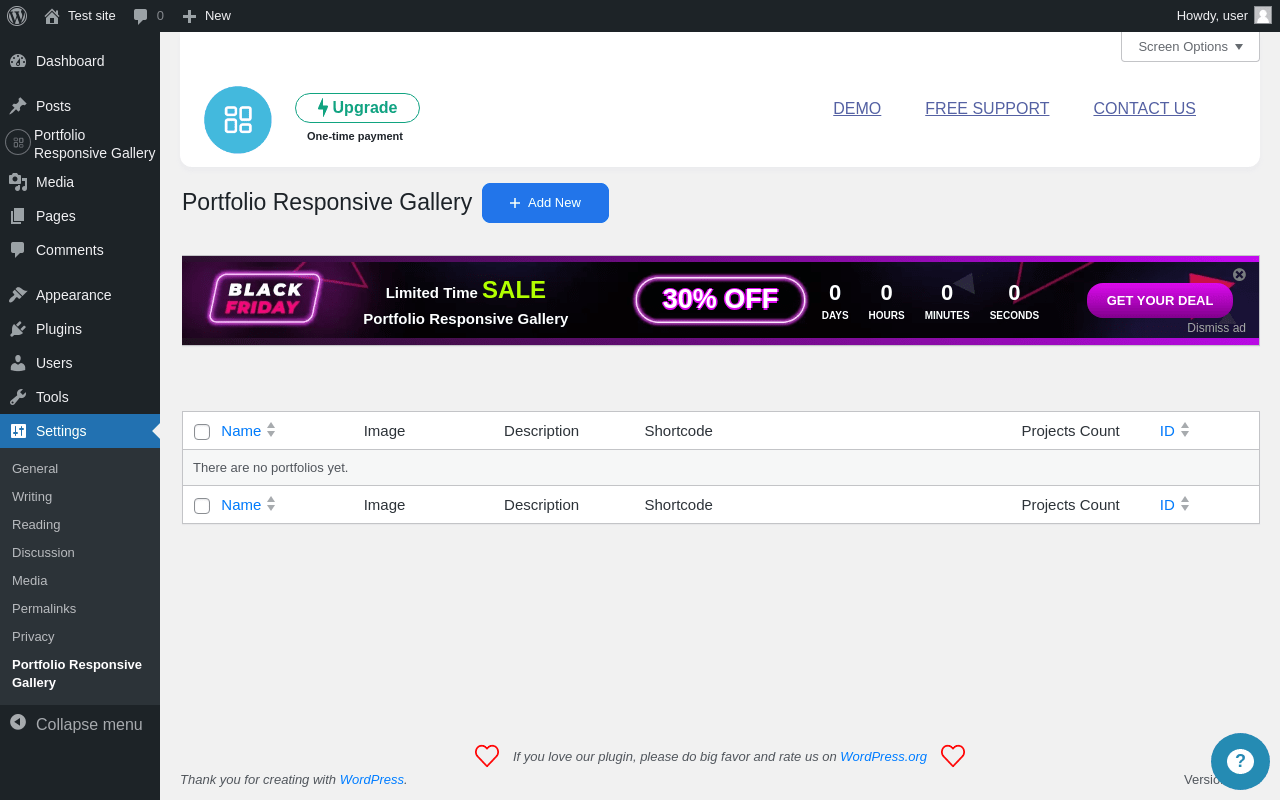Image resolution: width=1280 pixels, height=800 pixels.
Task: Open the Dashboard menu
Action: (80, 61)
